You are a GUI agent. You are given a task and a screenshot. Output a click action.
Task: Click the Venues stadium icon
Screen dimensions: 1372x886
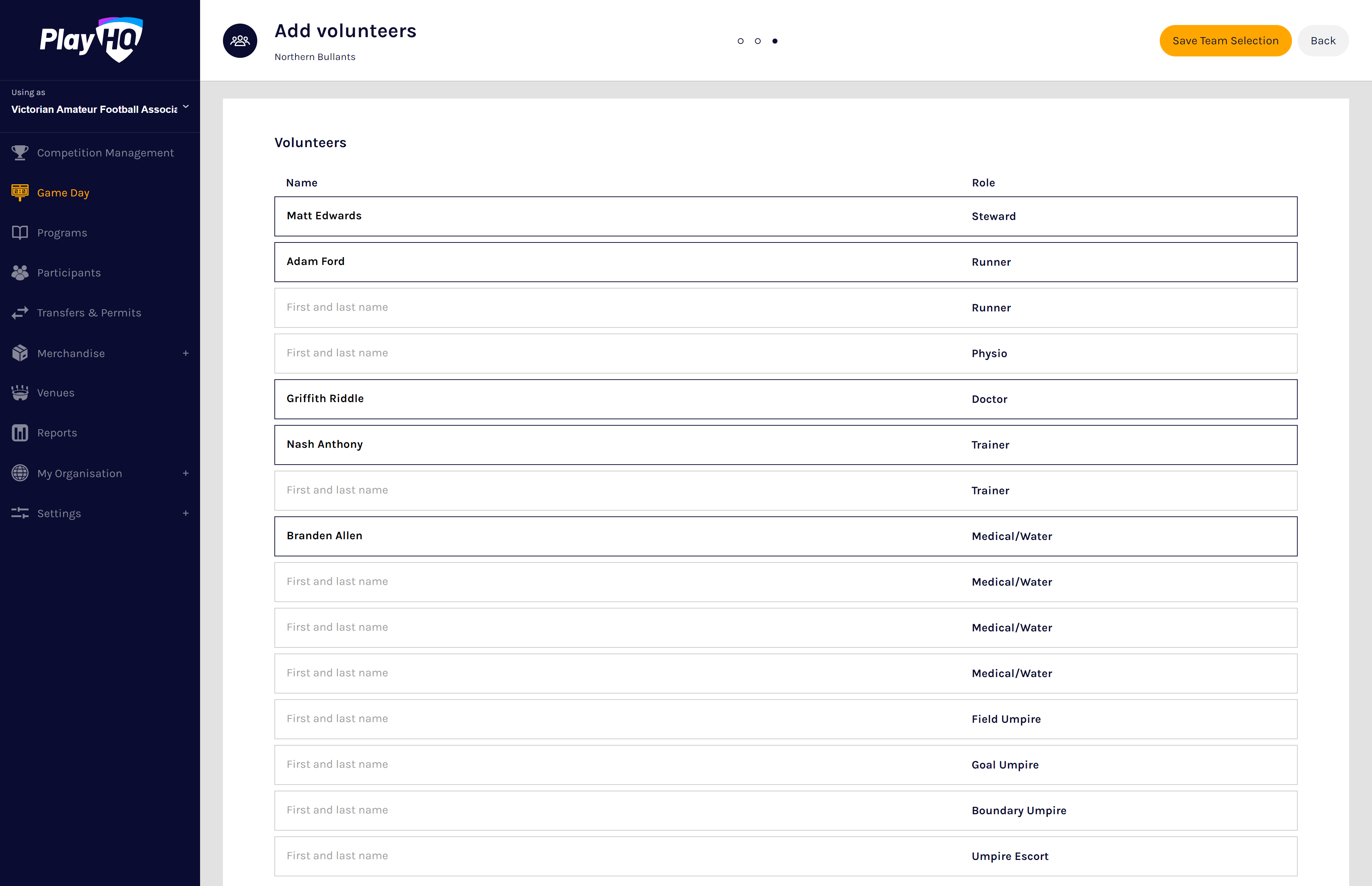point(20,393)
